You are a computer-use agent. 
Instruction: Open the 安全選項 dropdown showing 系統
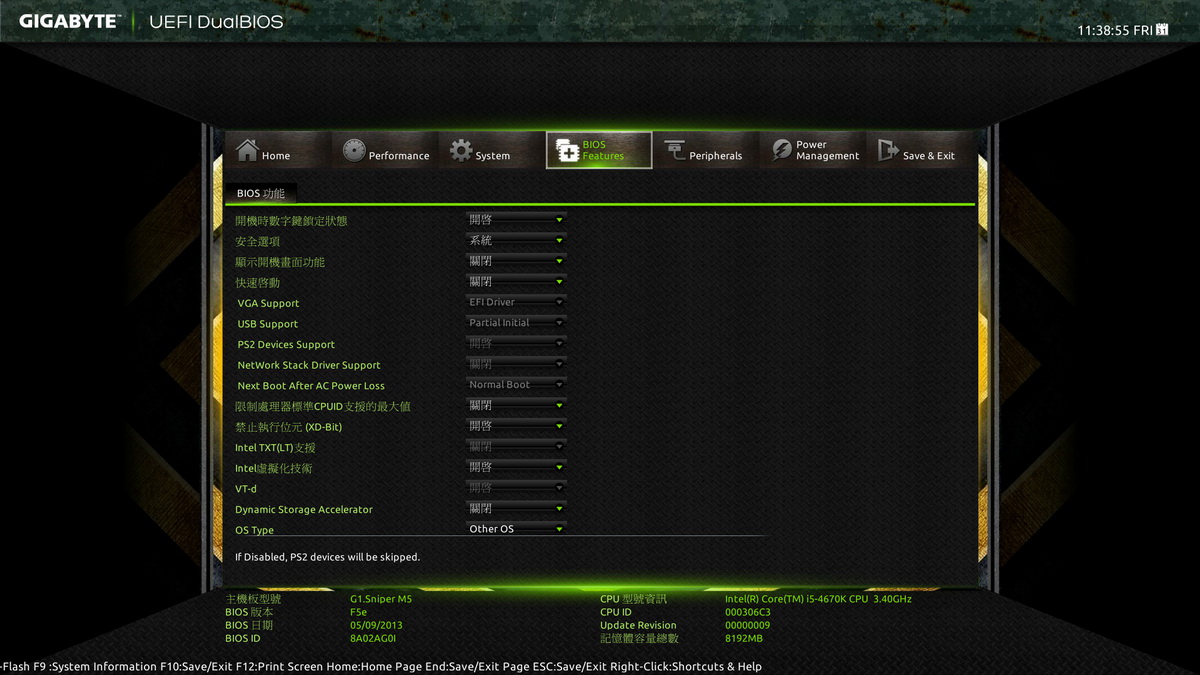coord(516,241)
